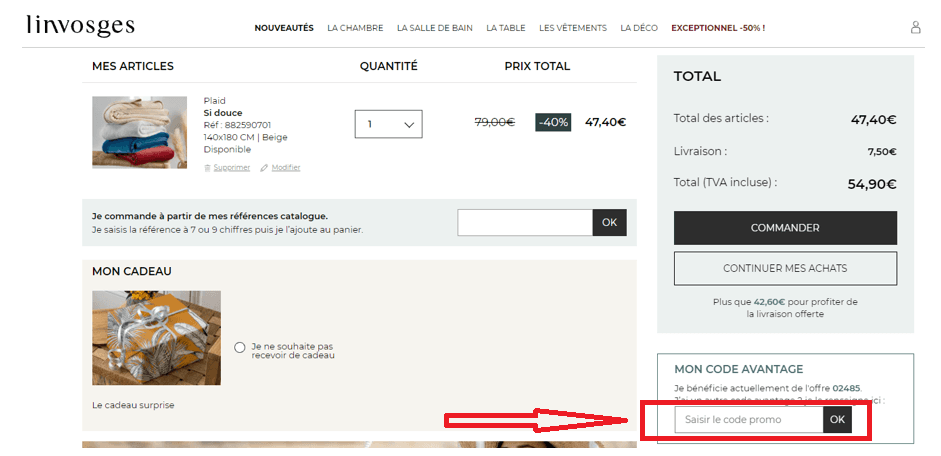
Task: Click the 'Mon code avantage' heading
Action: click(739, 369)
